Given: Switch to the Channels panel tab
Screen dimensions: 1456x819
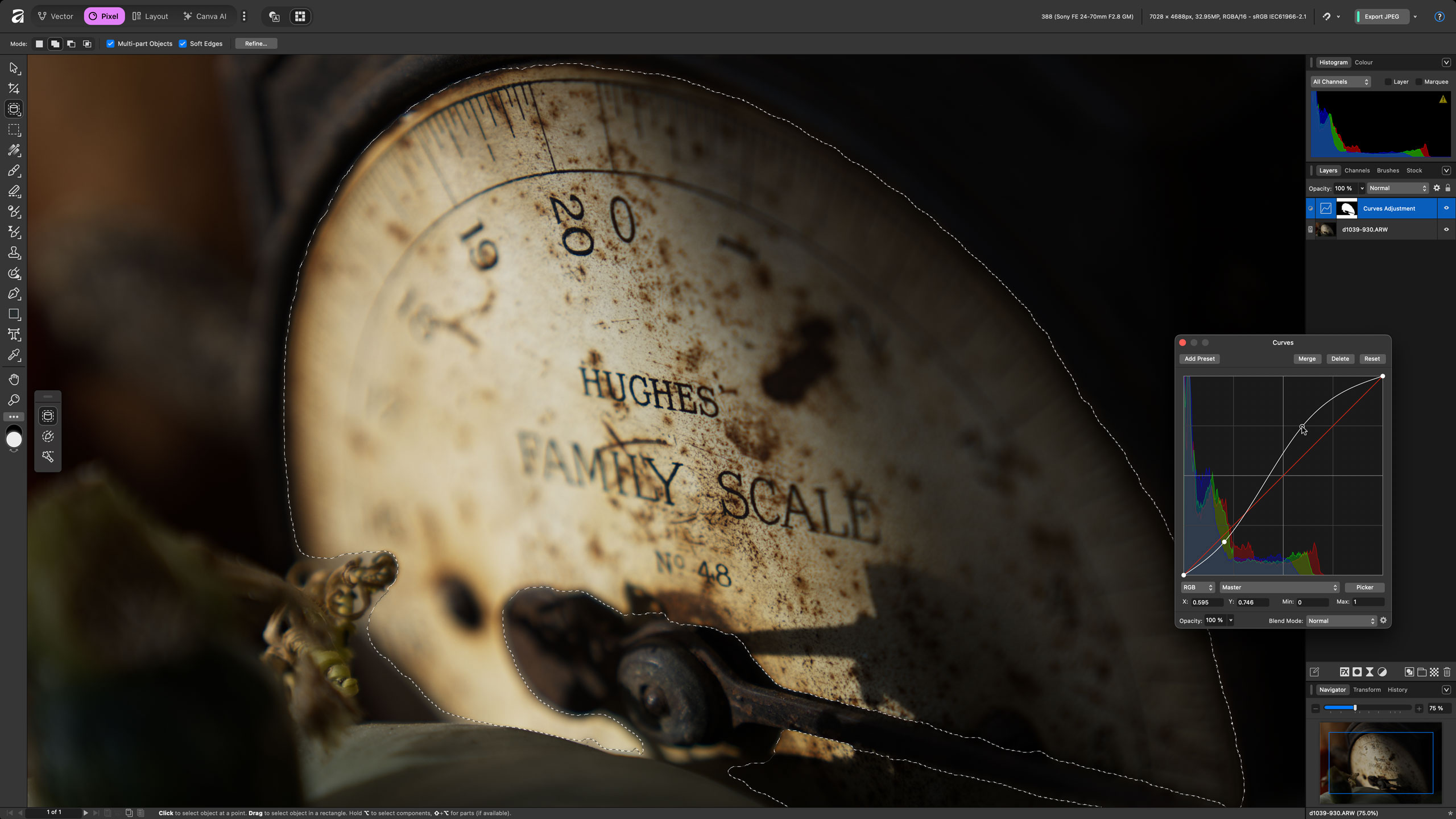Looking at the screenshot, I should 1356,171.
